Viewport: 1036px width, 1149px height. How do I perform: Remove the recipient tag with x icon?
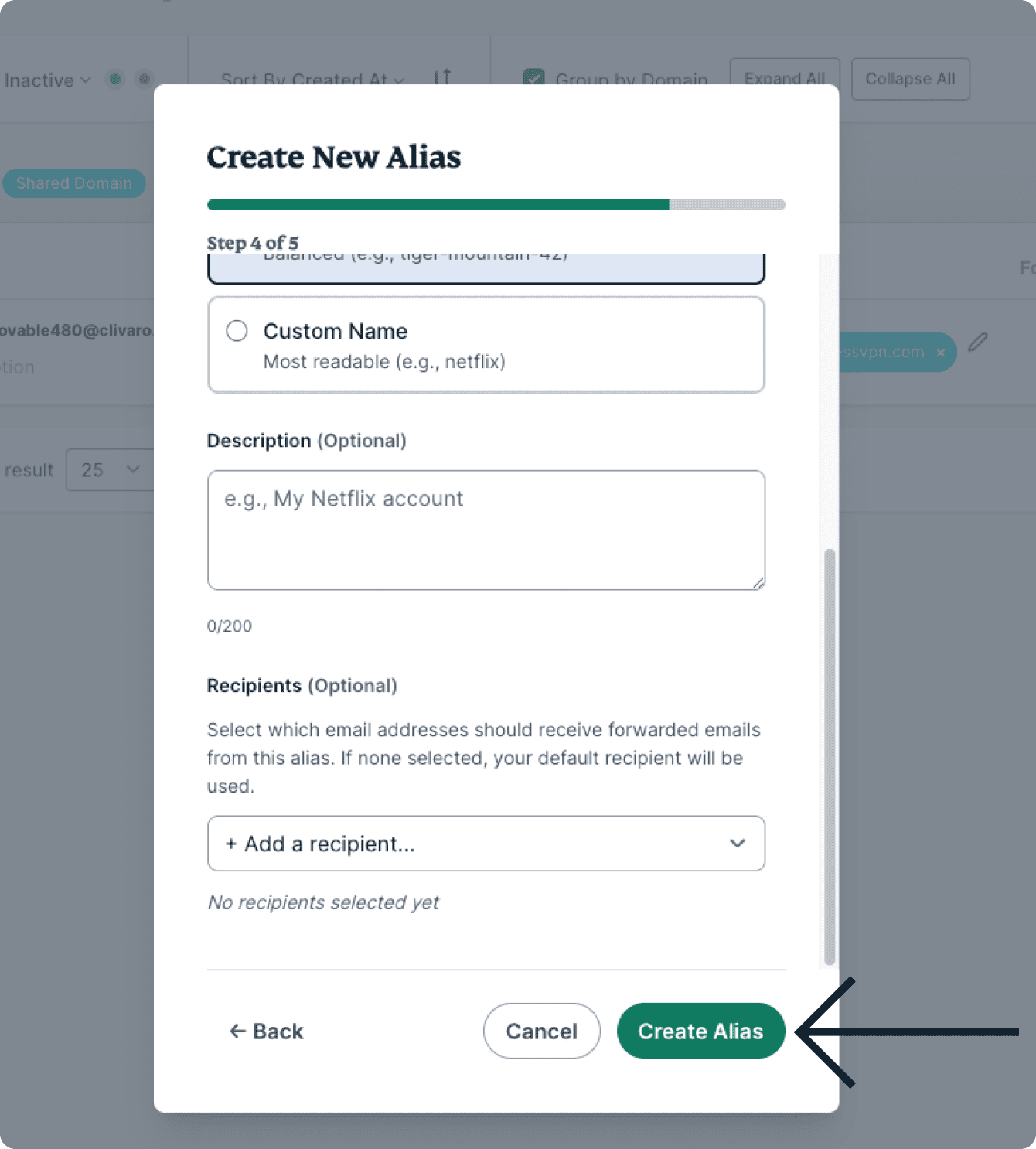941,353
